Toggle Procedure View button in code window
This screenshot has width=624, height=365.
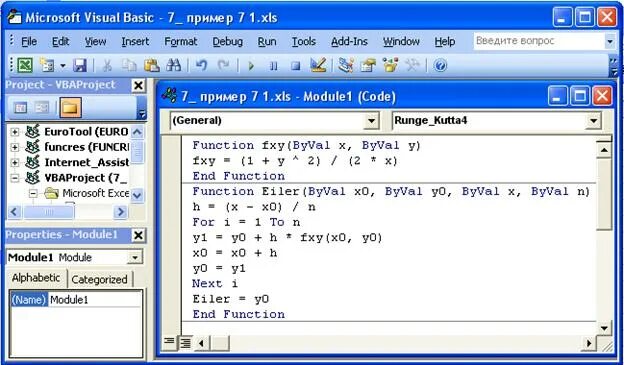point(169,342)
